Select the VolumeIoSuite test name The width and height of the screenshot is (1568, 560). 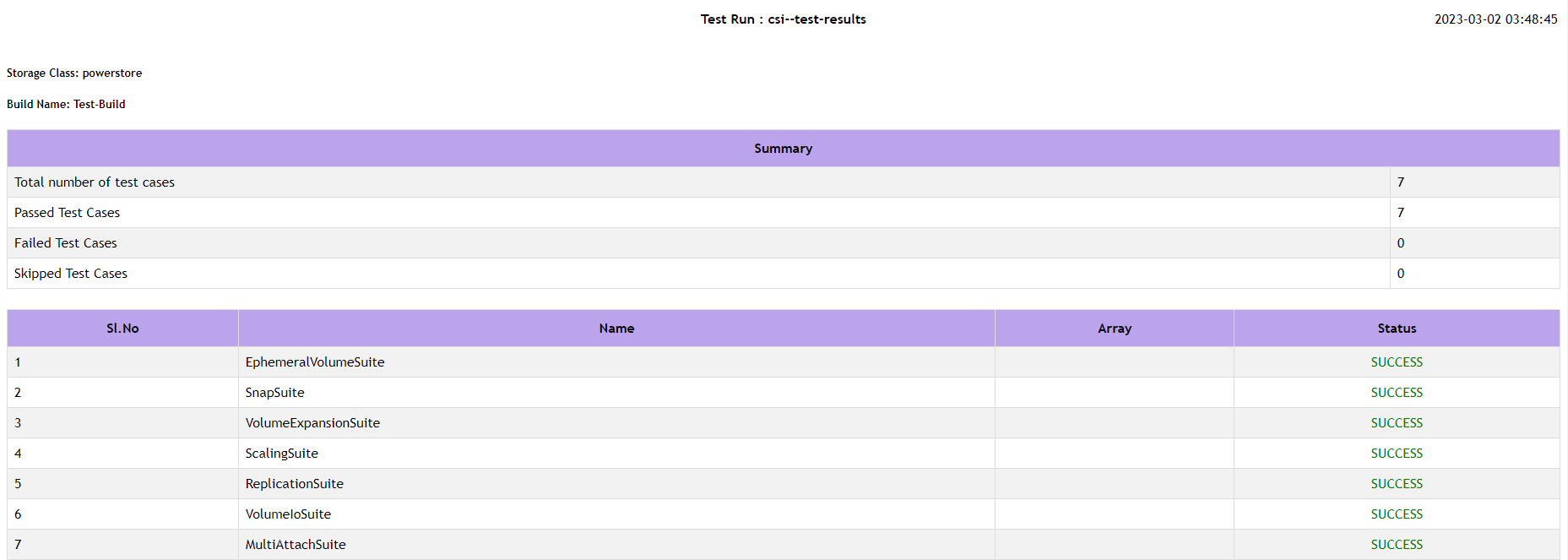coord(288,514)
